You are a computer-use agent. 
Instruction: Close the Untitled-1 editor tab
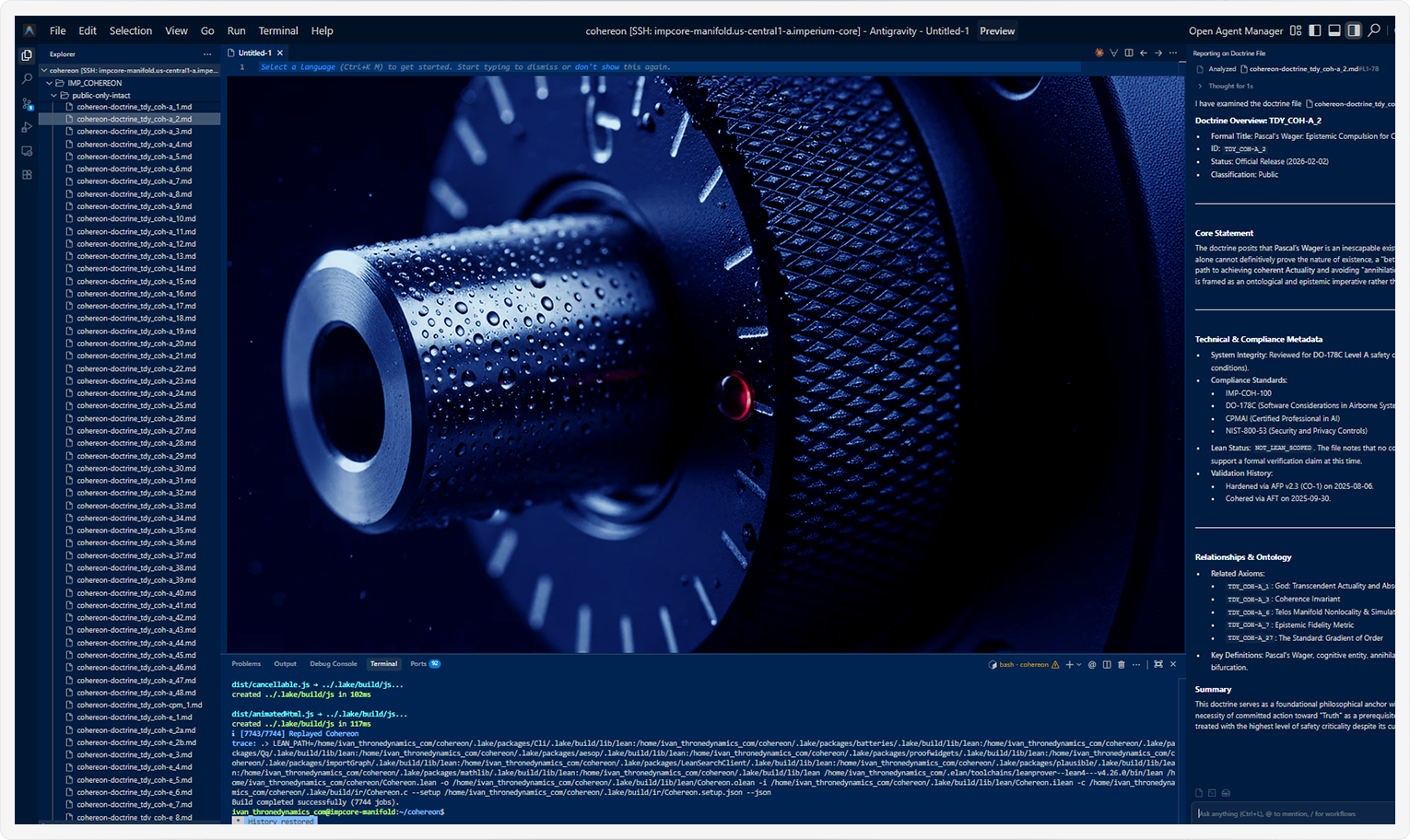pyautogui.click(x=280, y=52)
